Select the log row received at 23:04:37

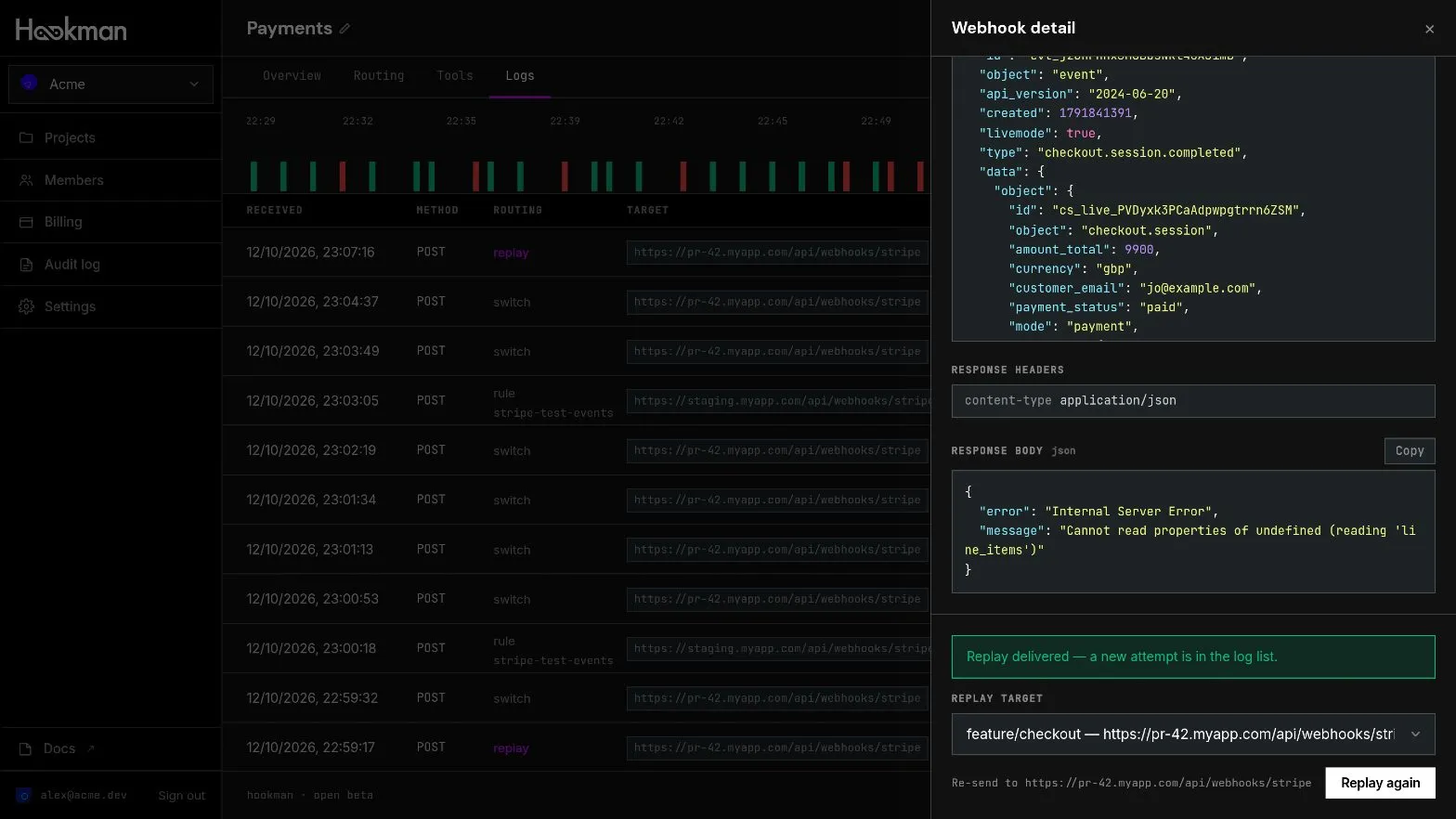pos(577,302)
